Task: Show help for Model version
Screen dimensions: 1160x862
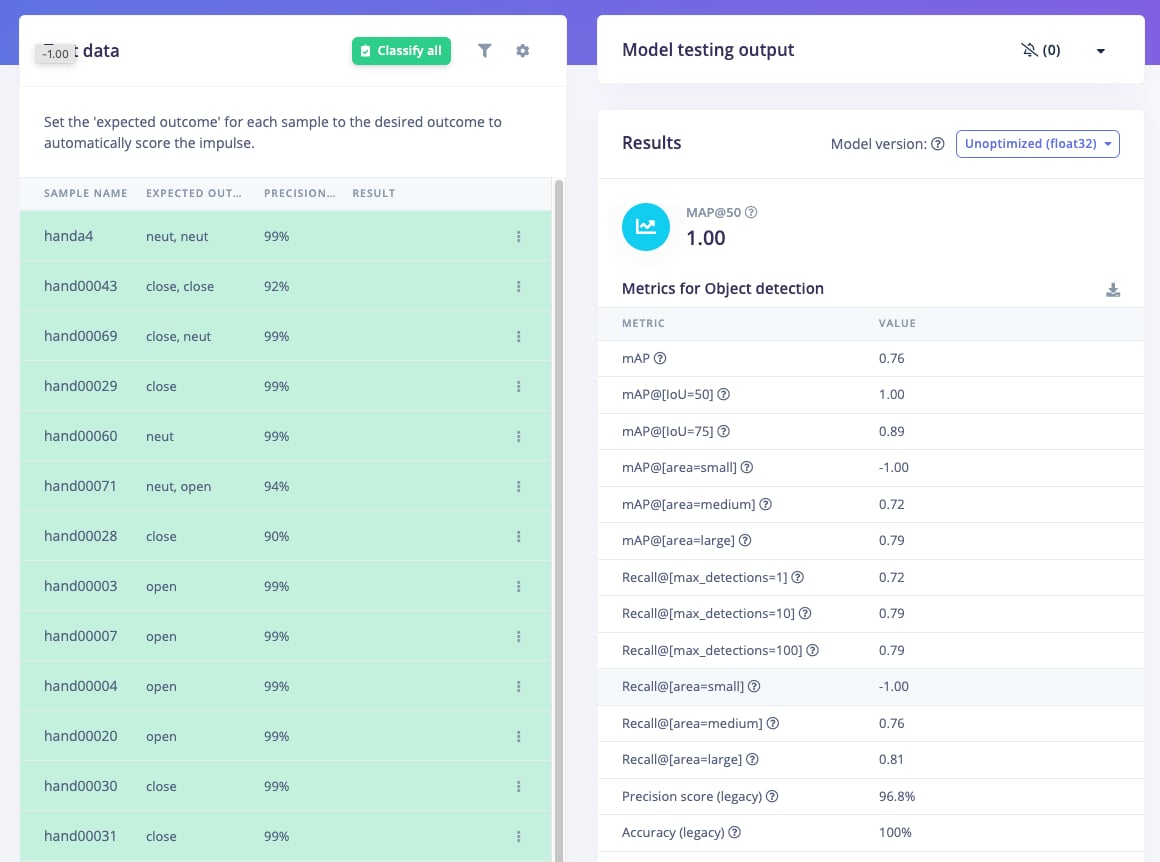Action: [x=937, y=144]
